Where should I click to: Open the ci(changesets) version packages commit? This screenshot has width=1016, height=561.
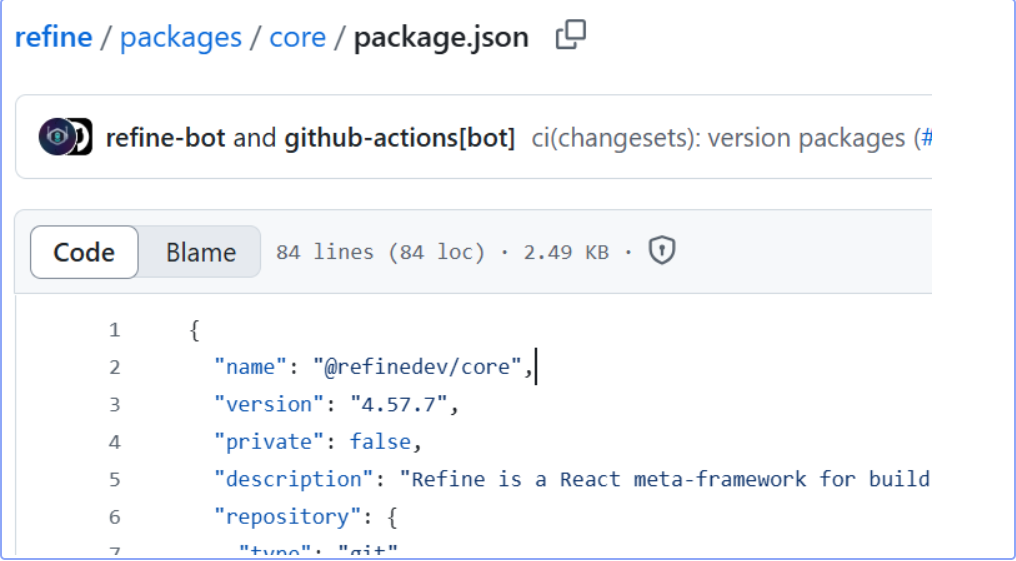point(719,137)
